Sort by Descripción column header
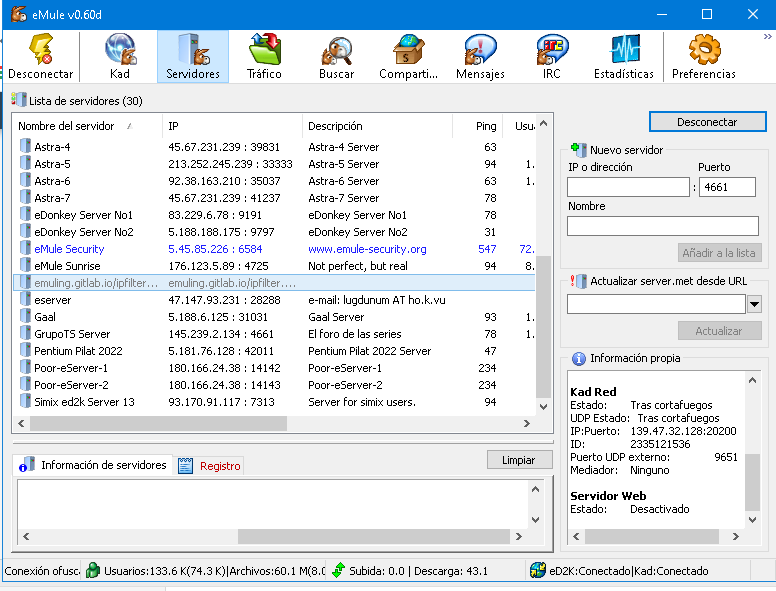 coord(377,126)
